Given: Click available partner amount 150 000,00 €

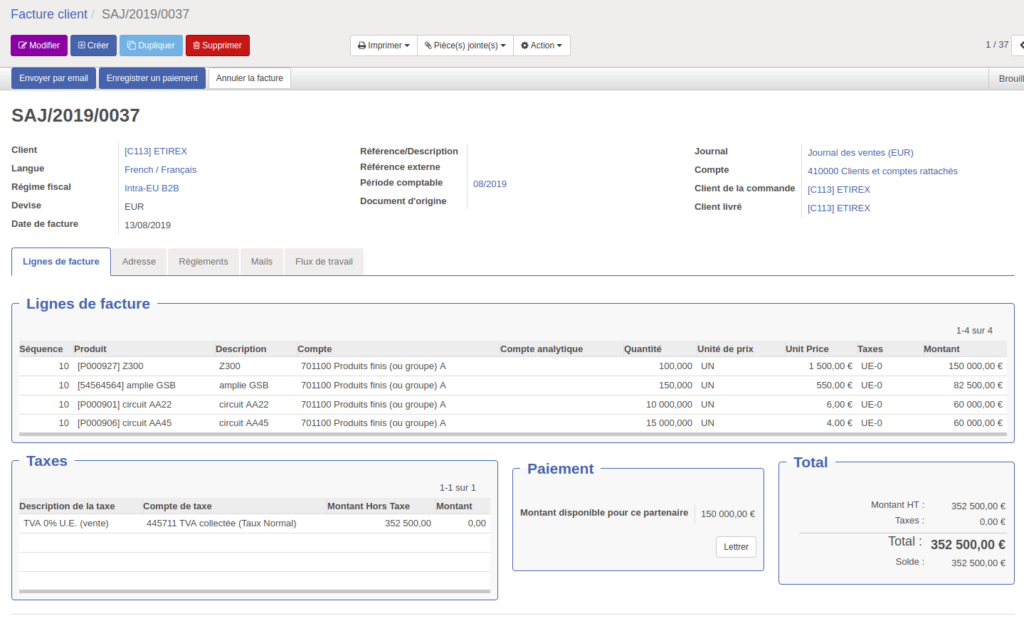Looking at the screenshot, I should pos(728,515).
